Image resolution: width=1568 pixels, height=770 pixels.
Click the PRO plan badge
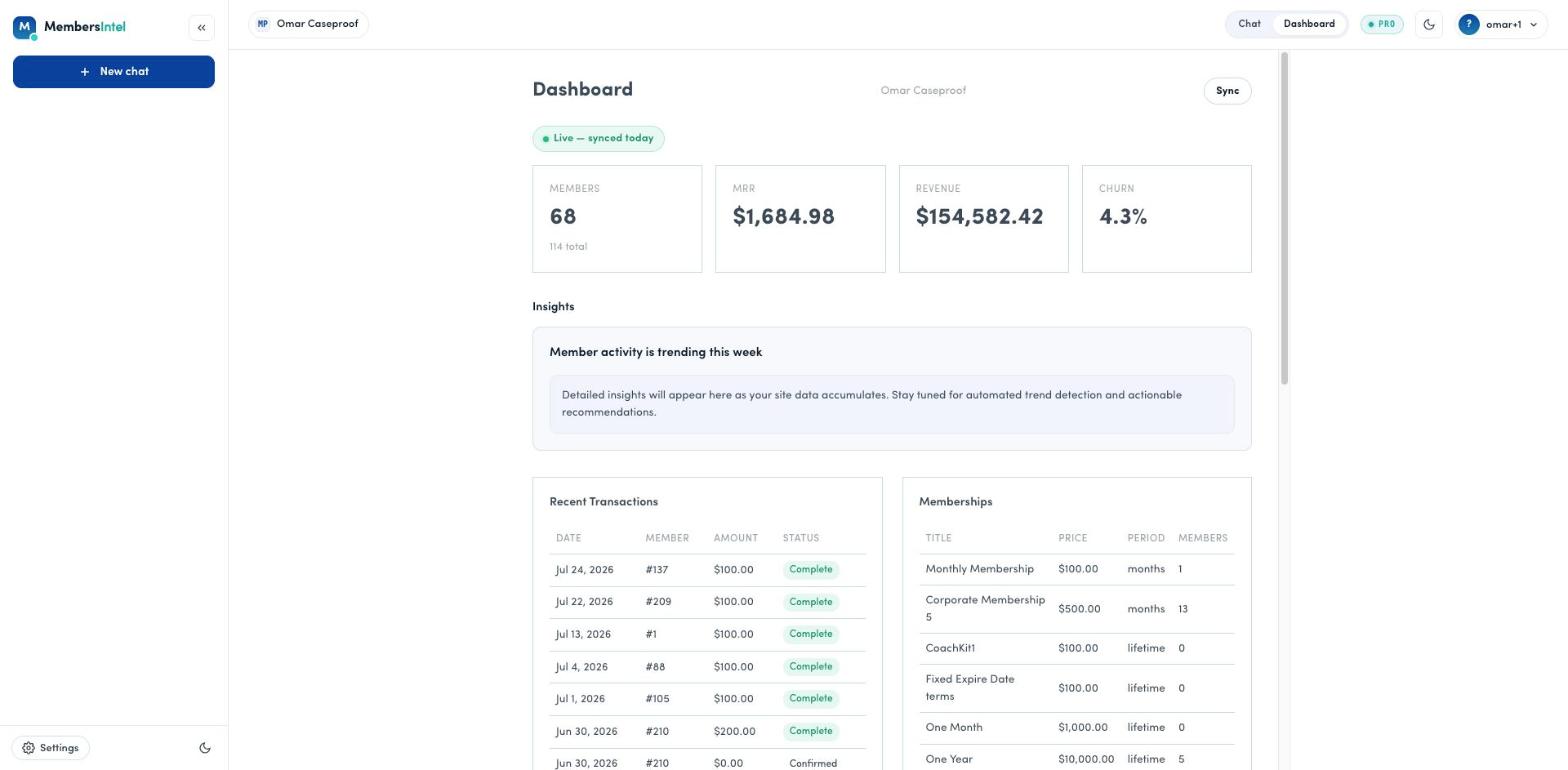[x=1381, y=24]
